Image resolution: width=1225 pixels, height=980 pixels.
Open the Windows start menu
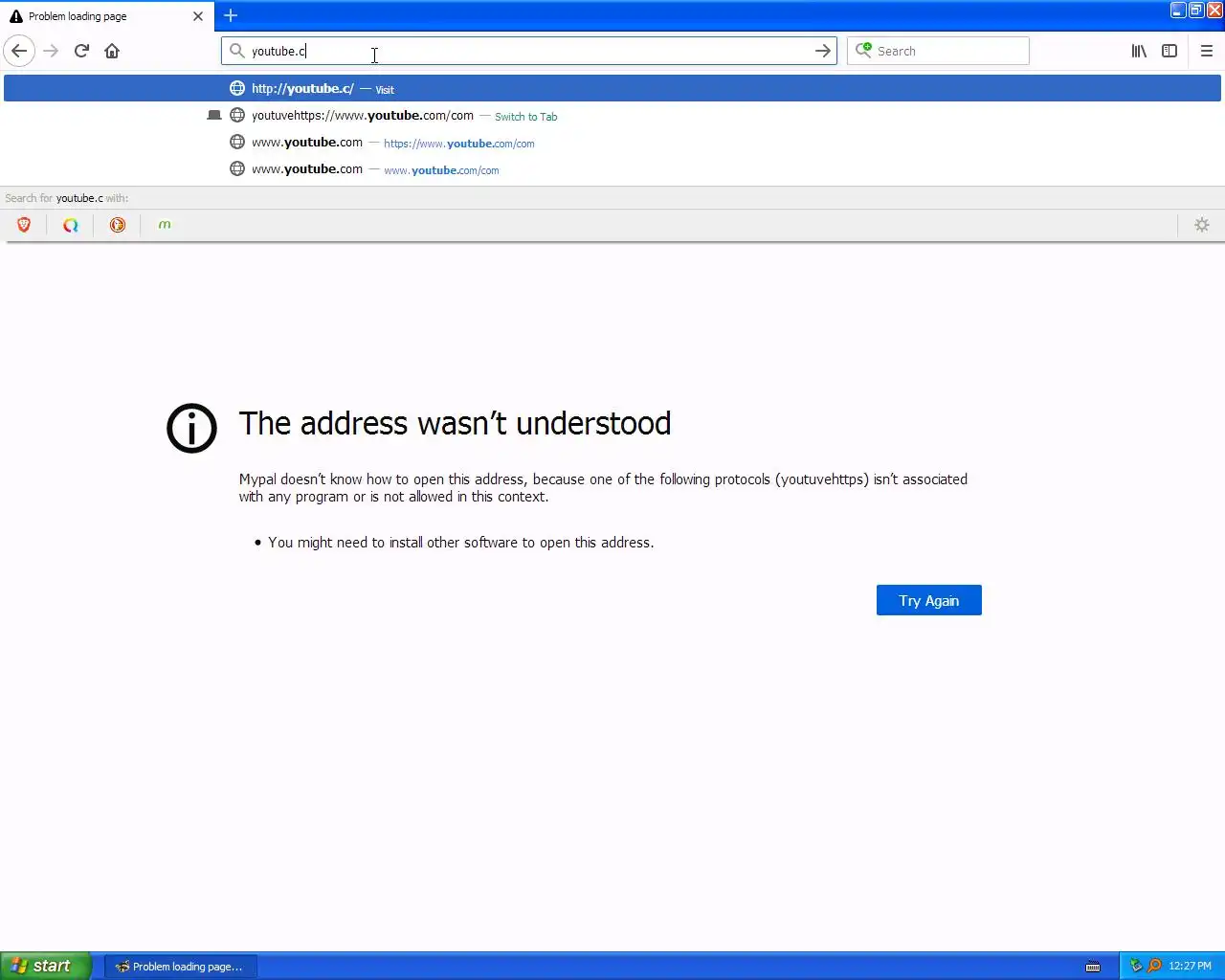(46, 966)
